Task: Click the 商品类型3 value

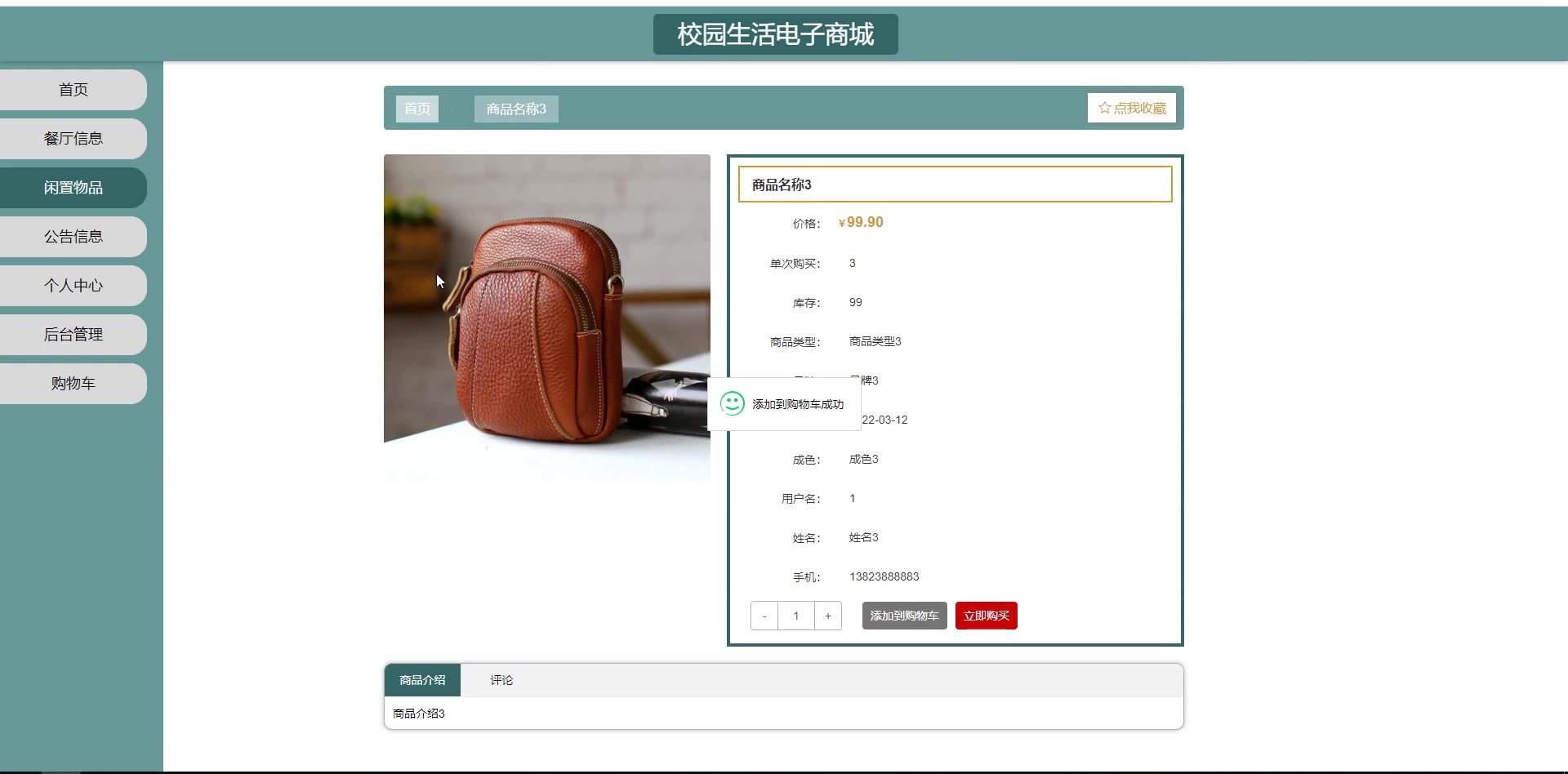Action: click(x=875, y=341)
